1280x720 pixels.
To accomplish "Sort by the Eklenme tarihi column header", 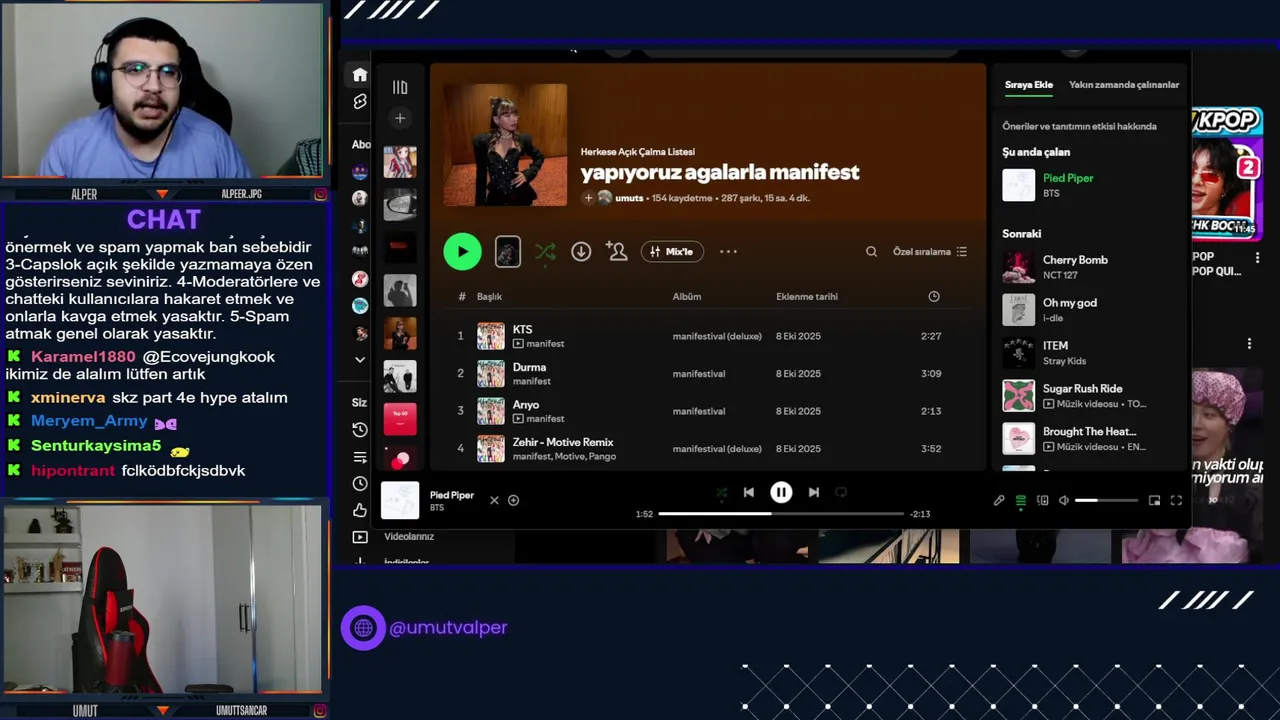I will point(807,297).
